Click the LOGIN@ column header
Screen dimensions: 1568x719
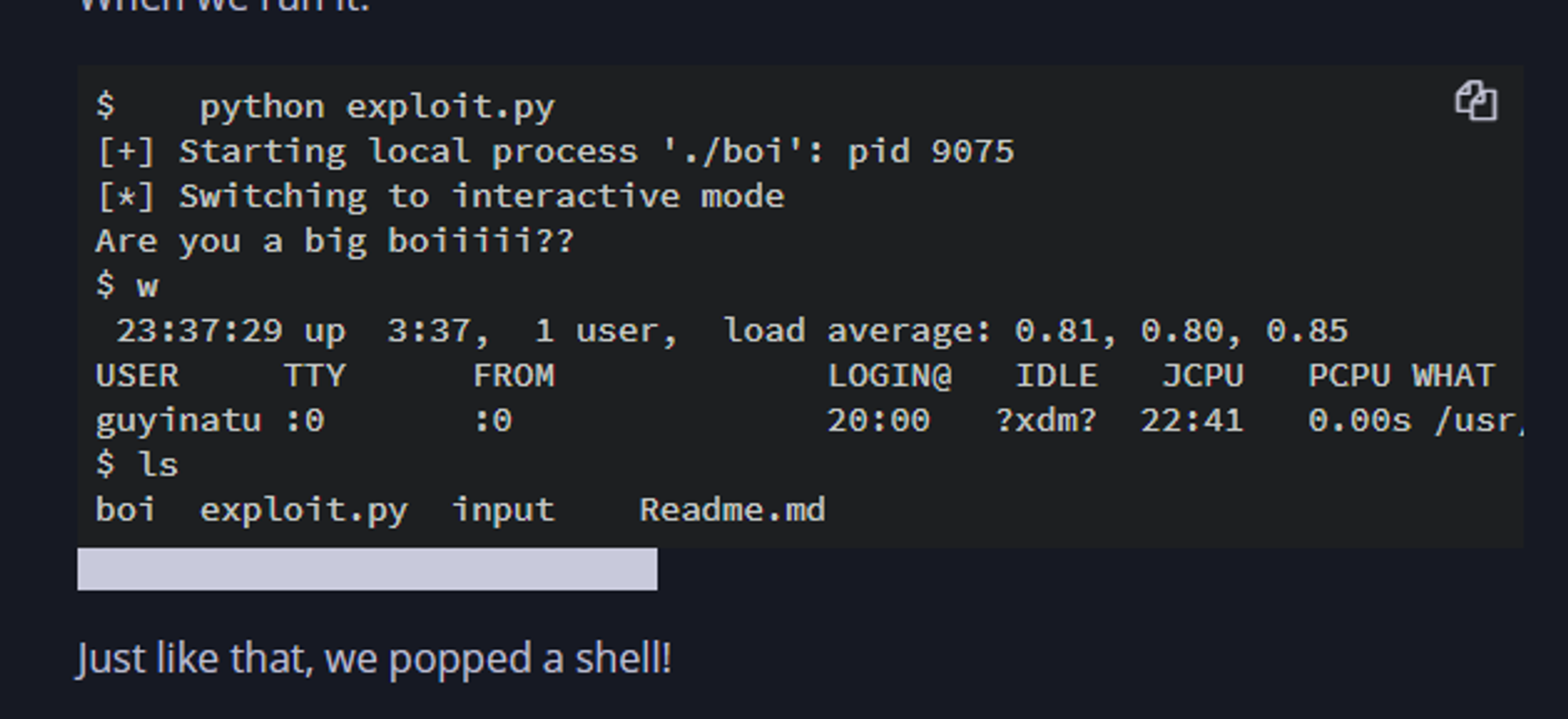890,376
